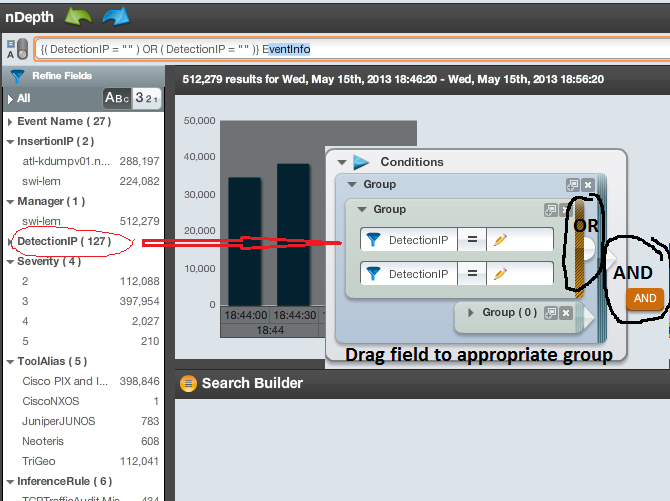670x501 pixels.
Task: Expand the Event Name ( 27 ) field
Action: (x=10, y=122)
